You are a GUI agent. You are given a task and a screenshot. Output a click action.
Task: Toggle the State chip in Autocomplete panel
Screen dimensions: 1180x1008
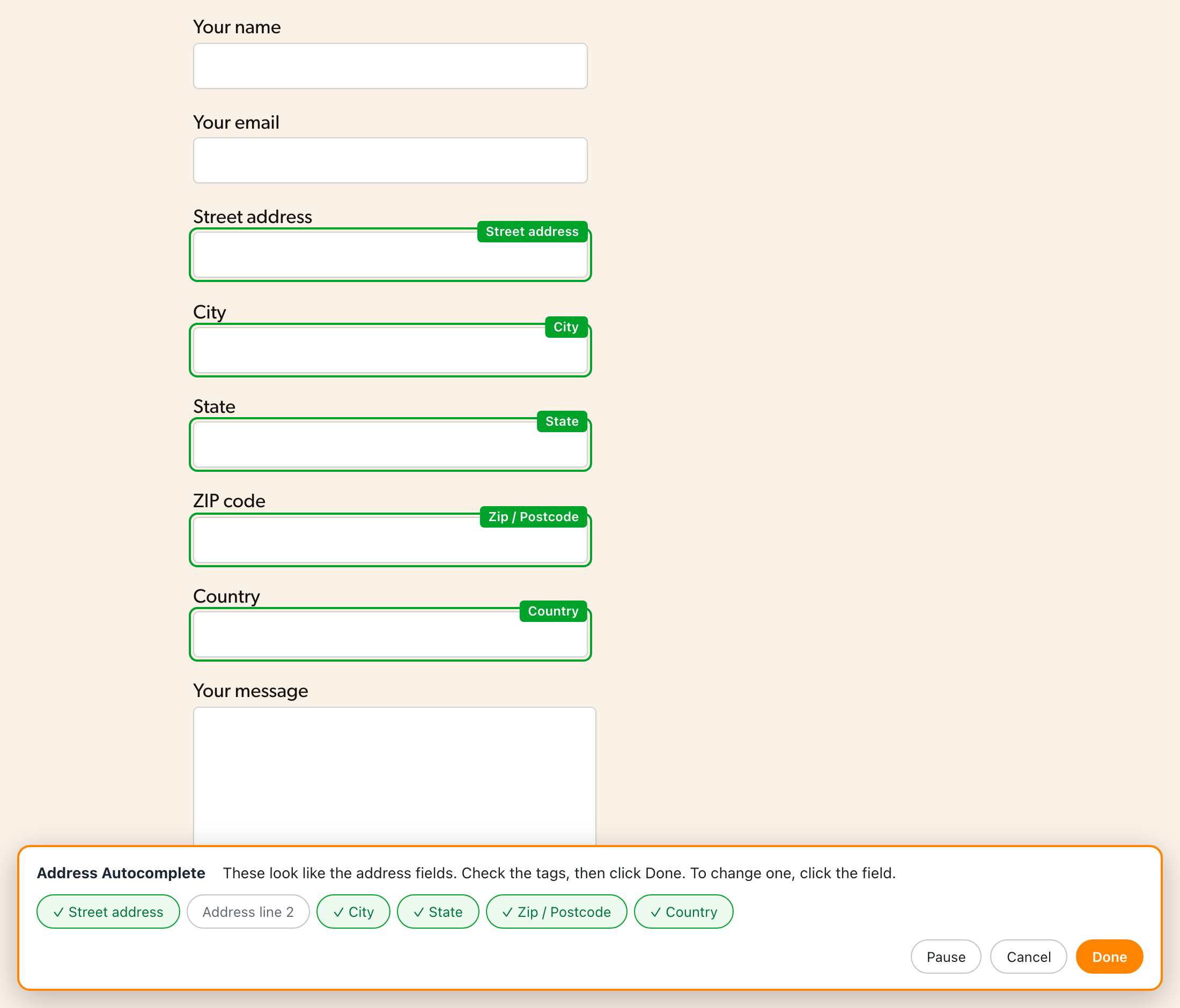(438, 912)
